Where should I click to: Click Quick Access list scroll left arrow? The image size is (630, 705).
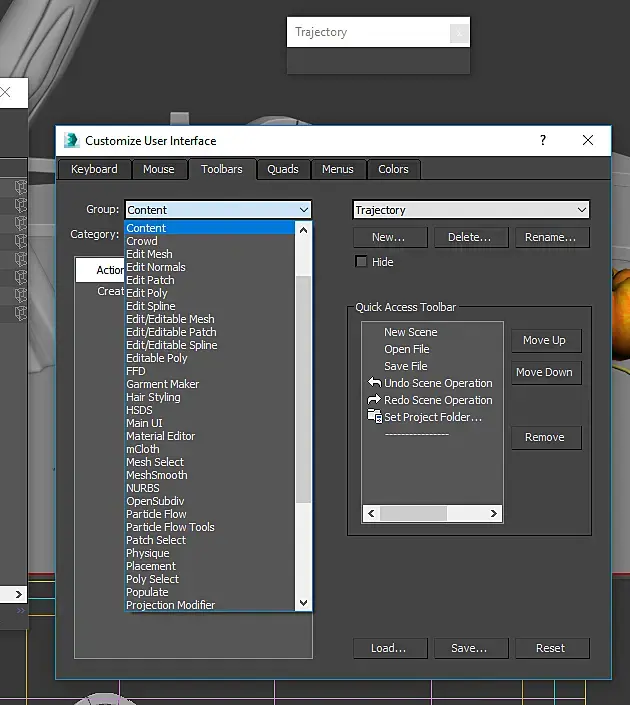371,513
